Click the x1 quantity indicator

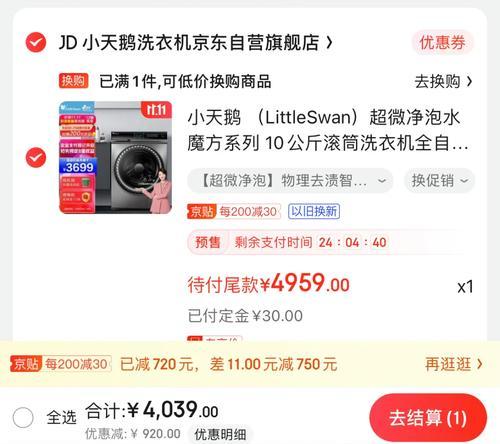pyautogui.click(x=465, y=286)
